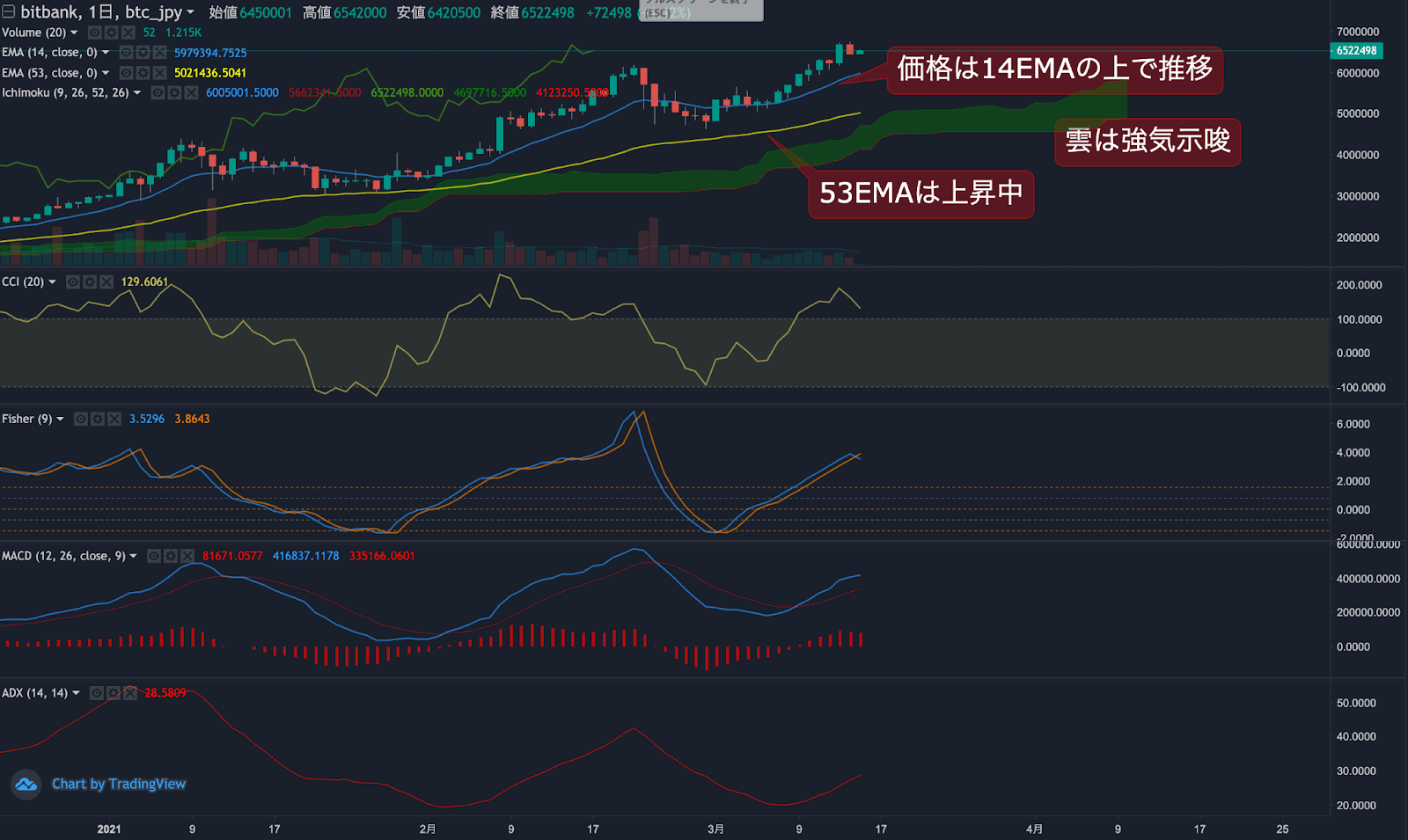1408x840 pixels.
Task: Open the Ichimoku settings gear
Action: (x=175, y=92)
